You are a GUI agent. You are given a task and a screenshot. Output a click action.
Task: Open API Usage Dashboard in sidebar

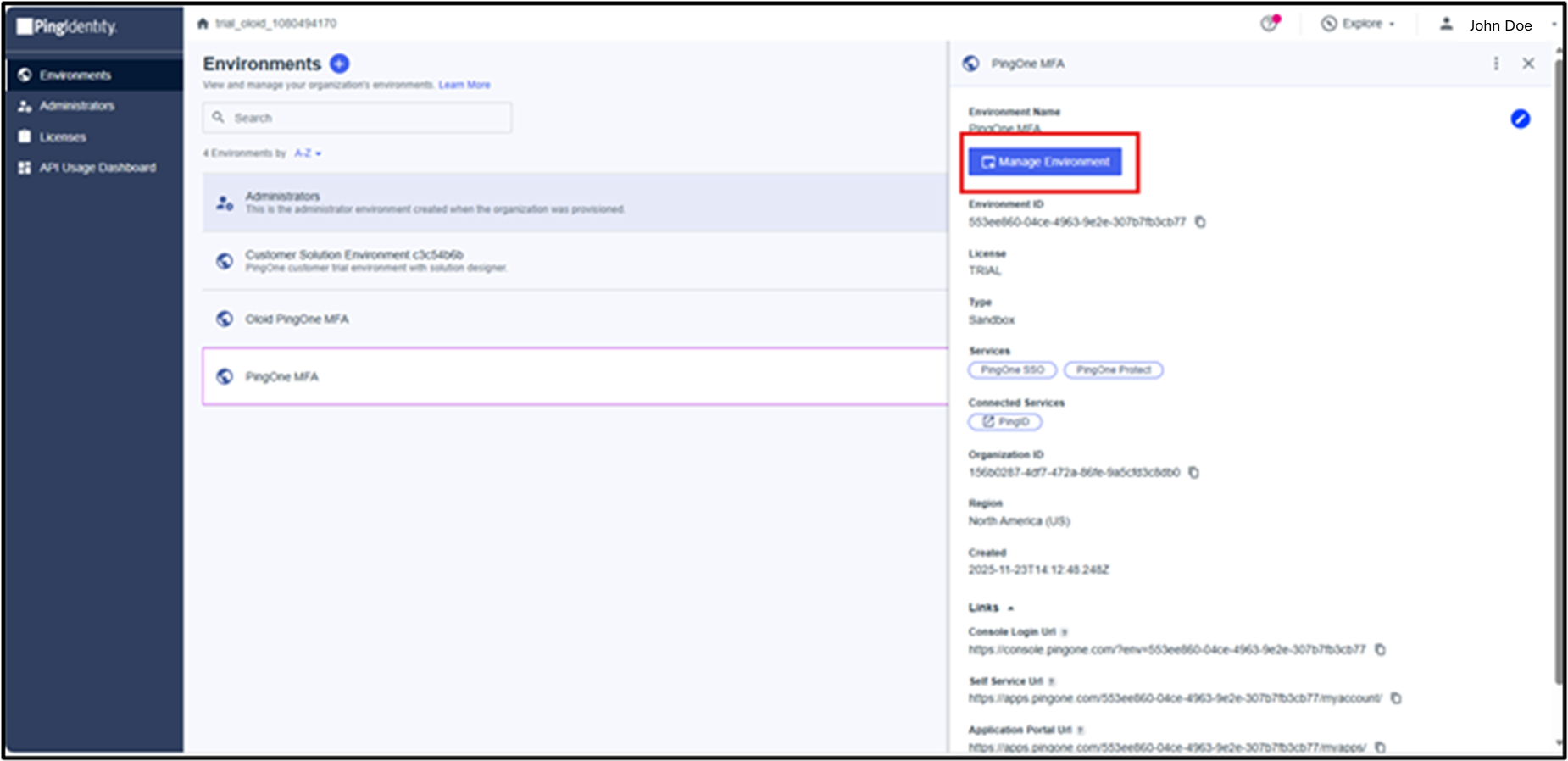tap(94, 168)
